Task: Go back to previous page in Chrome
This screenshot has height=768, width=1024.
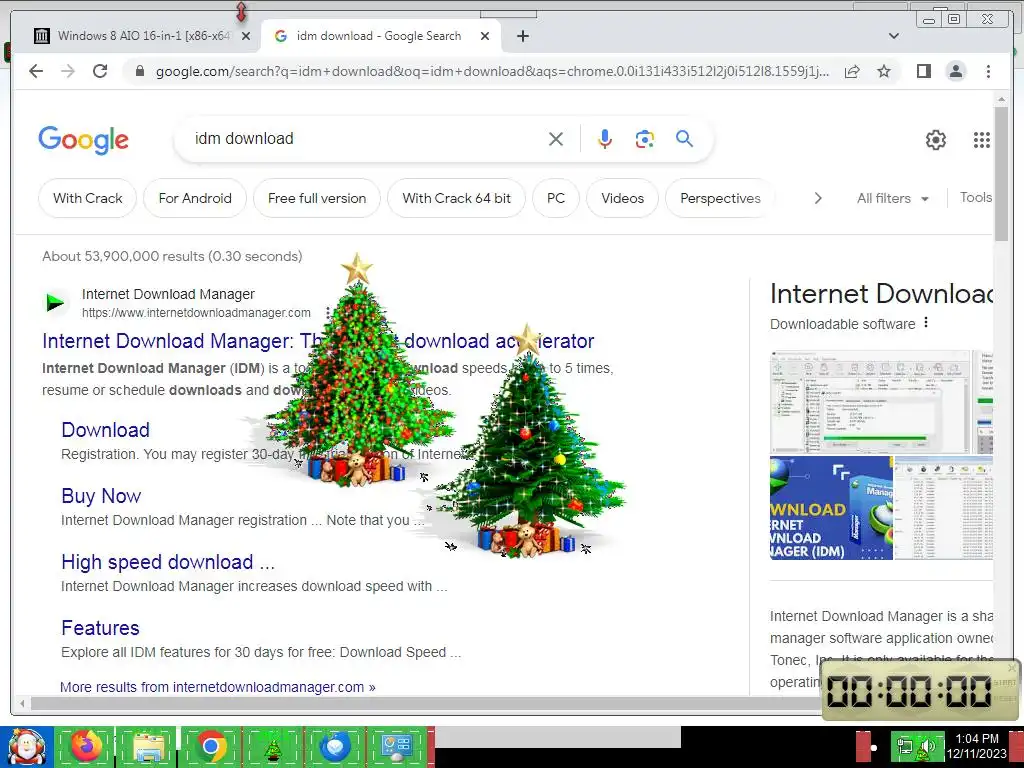Action: (x=36, y=71)
